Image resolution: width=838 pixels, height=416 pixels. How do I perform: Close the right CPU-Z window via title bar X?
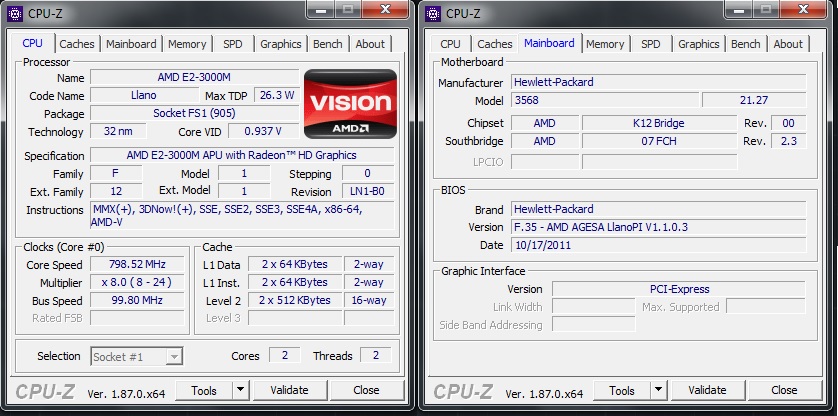click(803, 9)
